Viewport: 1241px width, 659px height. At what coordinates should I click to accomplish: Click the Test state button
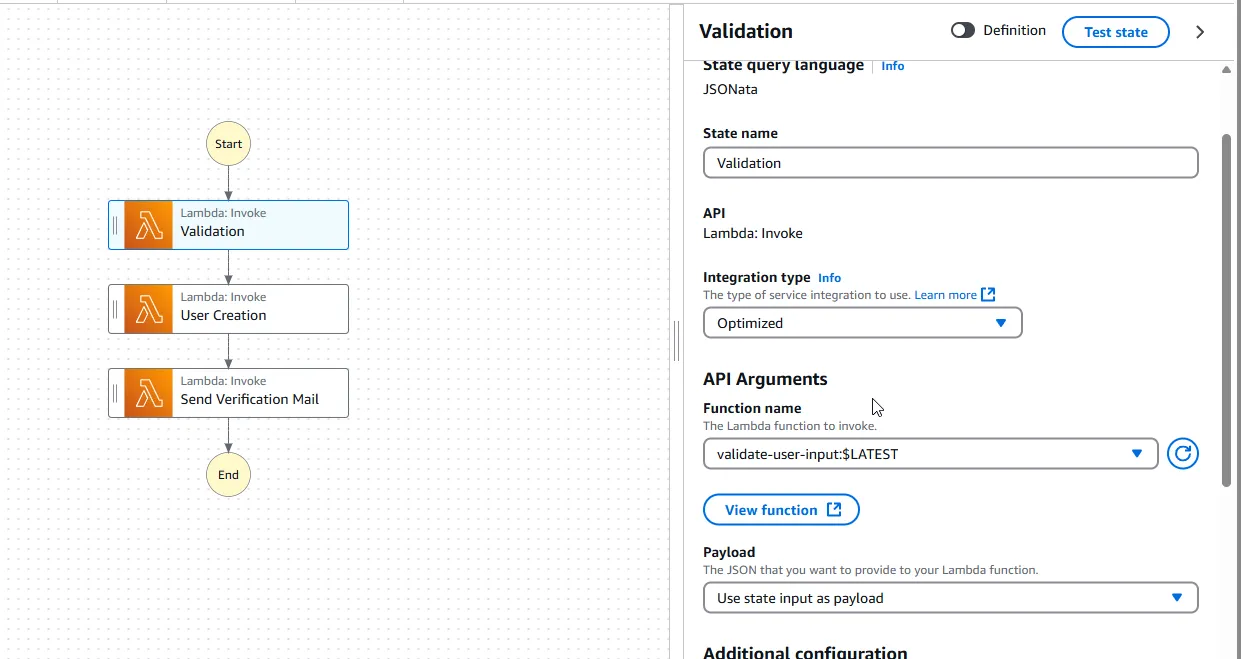click(x=1115, y=32)
